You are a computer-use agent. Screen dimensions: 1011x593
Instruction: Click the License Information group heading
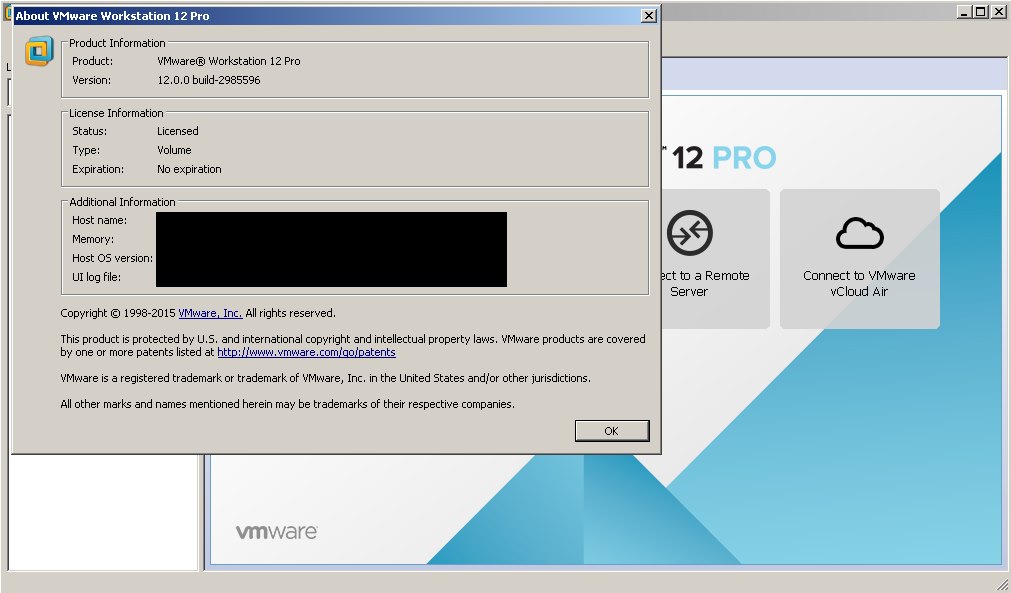point(116,113)
